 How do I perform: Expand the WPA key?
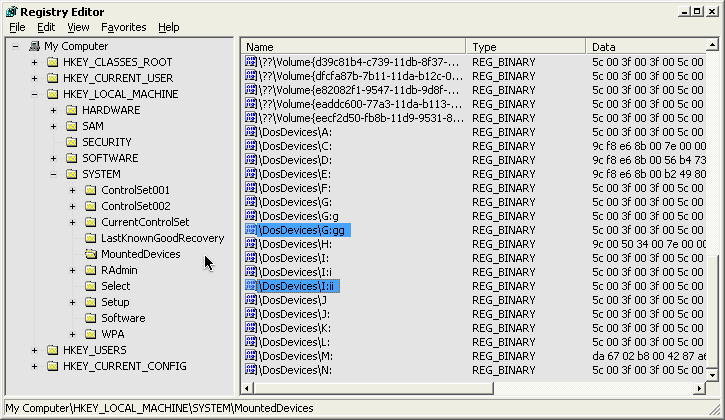(x=73, y=334)
